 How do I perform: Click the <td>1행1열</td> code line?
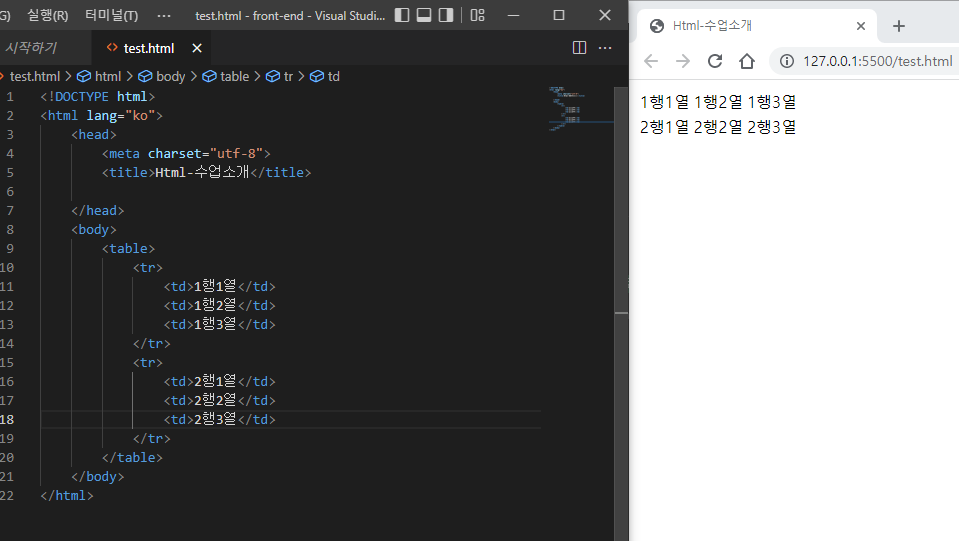coord(220,286)
